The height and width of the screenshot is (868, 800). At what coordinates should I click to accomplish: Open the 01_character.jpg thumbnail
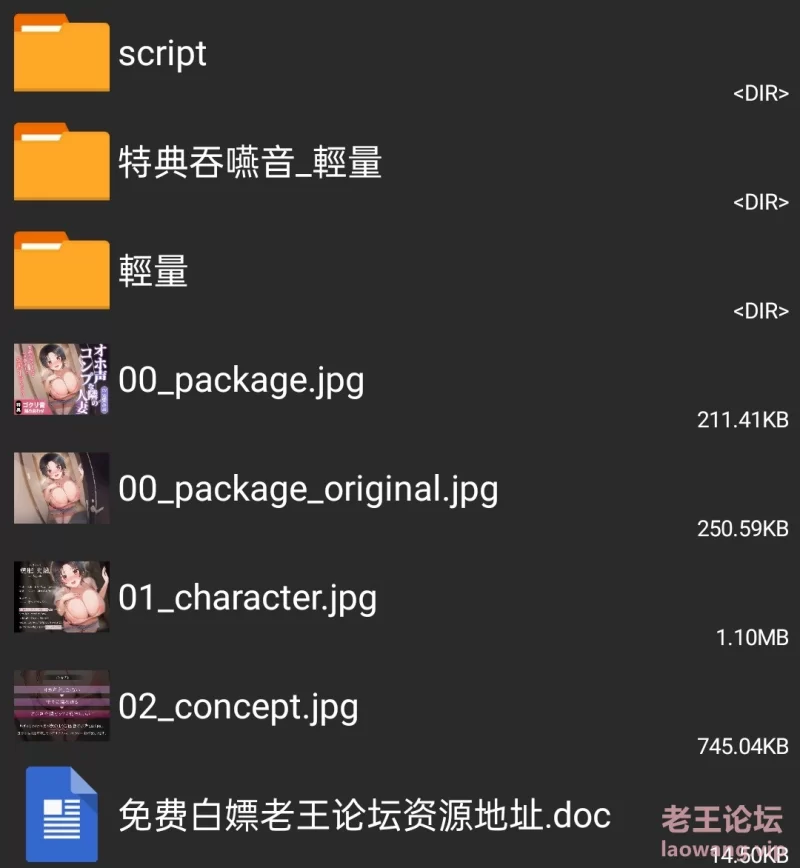point(61,597)
